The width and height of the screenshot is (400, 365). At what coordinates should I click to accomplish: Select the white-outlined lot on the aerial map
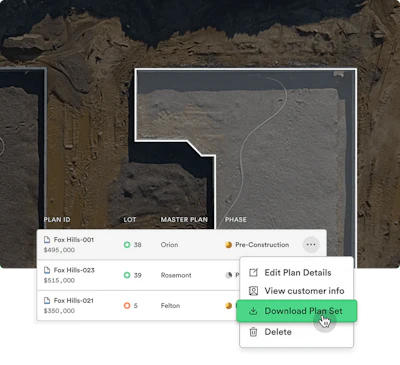283,150
